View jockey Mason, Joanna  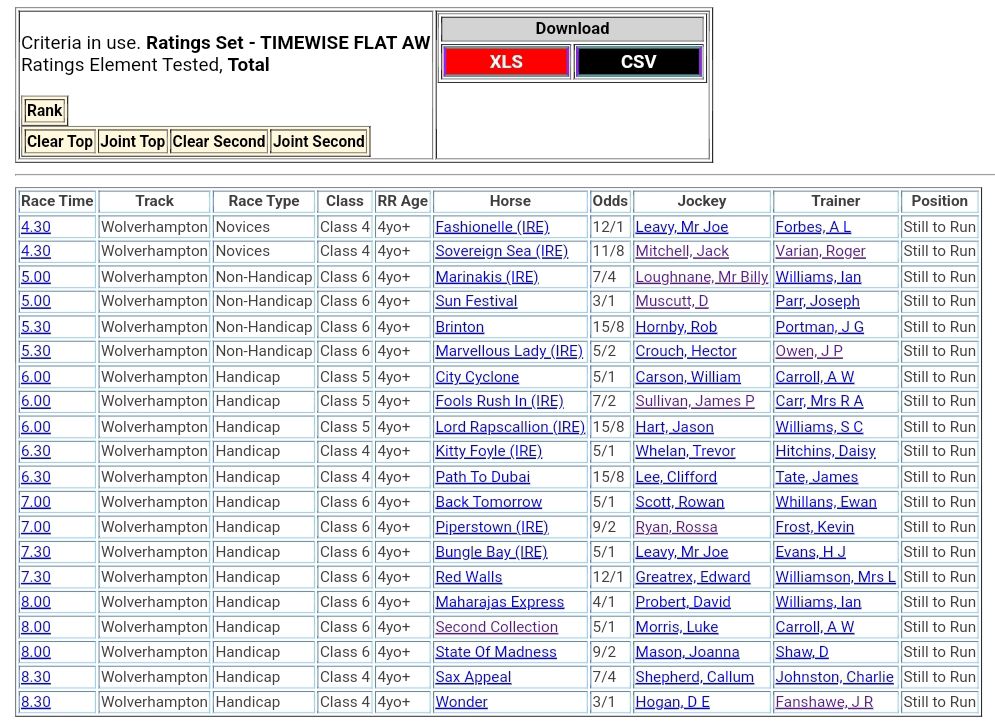pyautogui.click(x=687, y=652)
